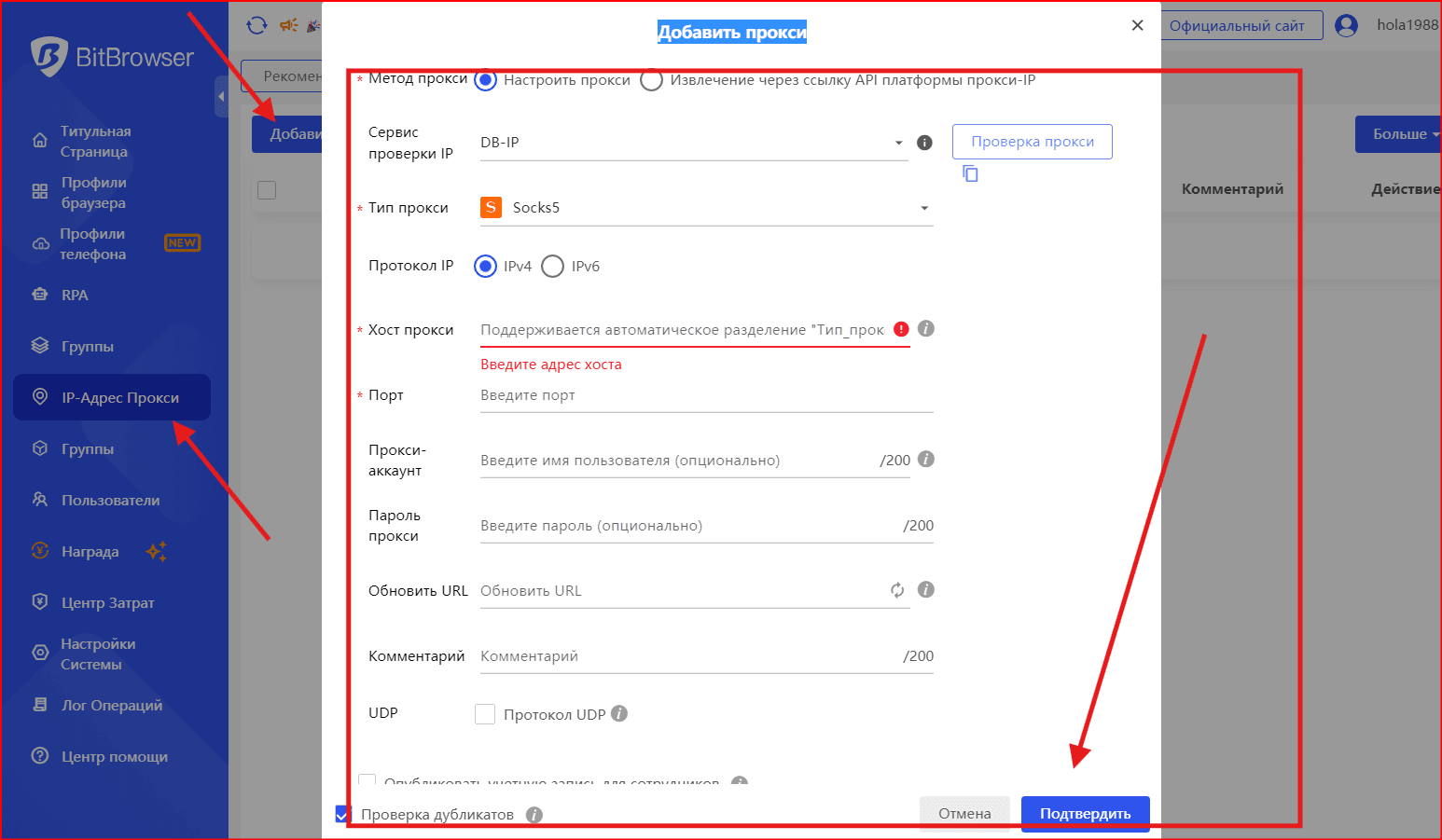Expand the Socks5 proxy type dropdown

(x=706, y=208)
